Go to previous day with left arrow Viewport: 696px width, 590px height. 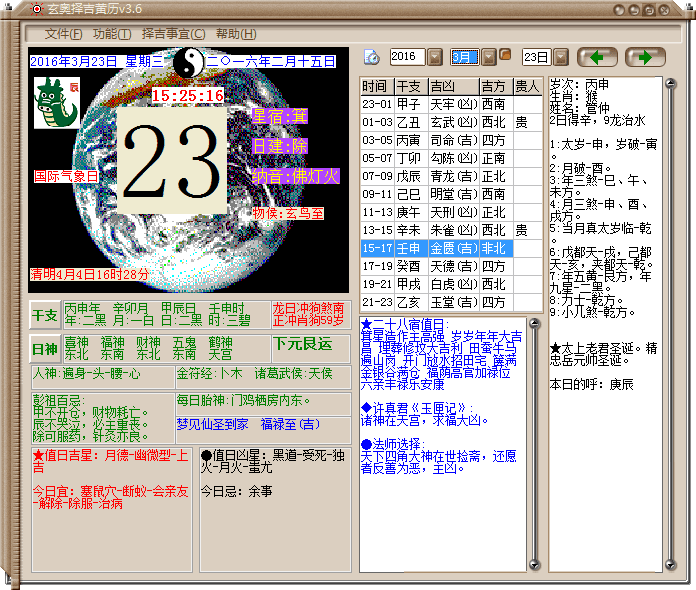(599, 57)
